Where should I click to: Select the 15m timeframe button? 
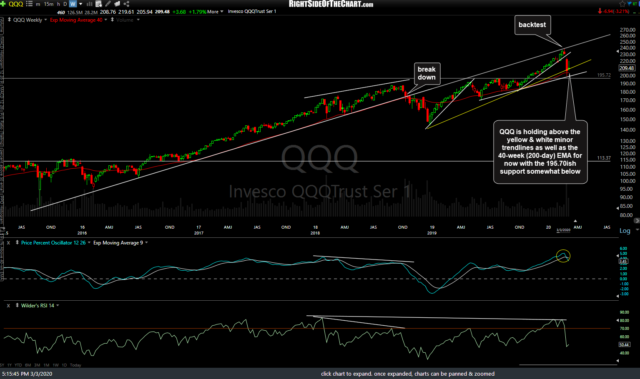click(48, 4)
